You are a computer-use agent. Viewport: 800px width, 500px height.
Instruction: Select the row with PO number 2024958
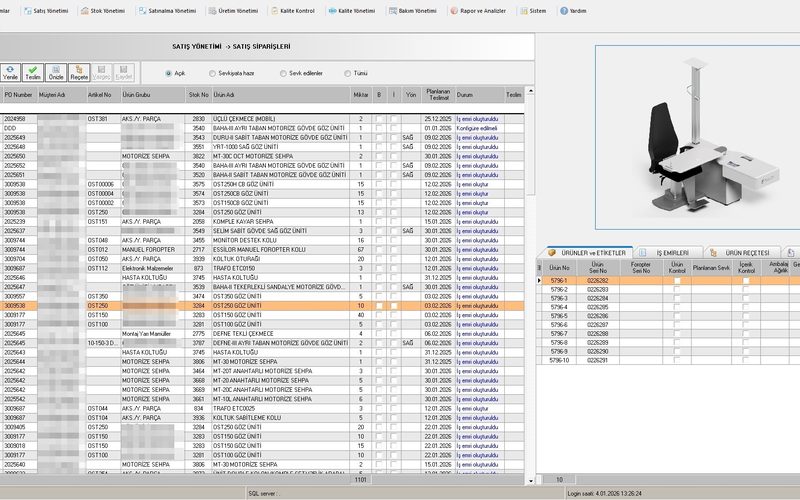[x=262, y=119]
